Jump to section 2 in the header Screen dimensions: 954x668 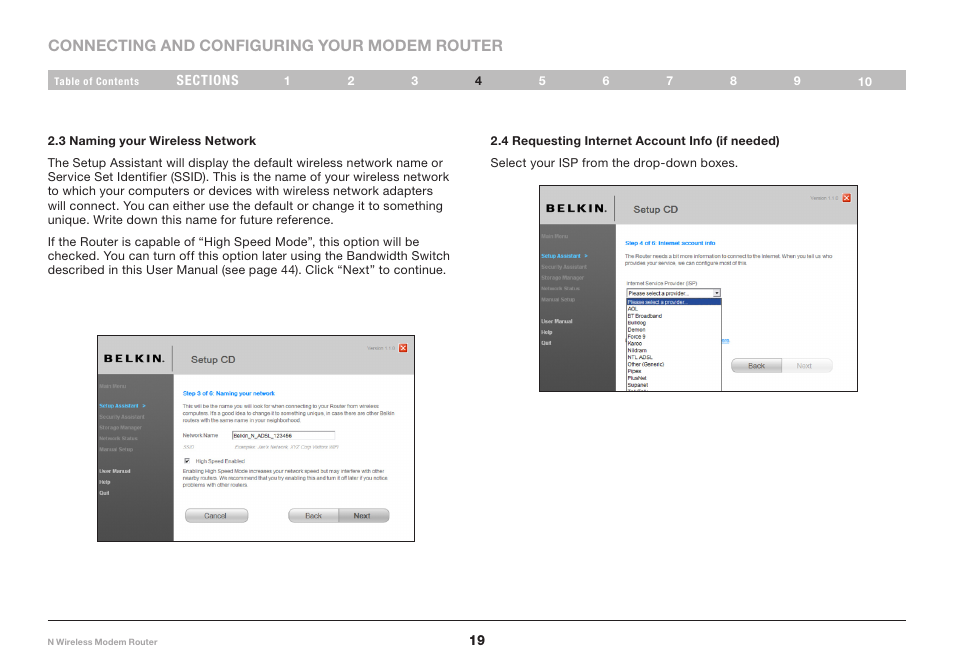tap(351, 81)
